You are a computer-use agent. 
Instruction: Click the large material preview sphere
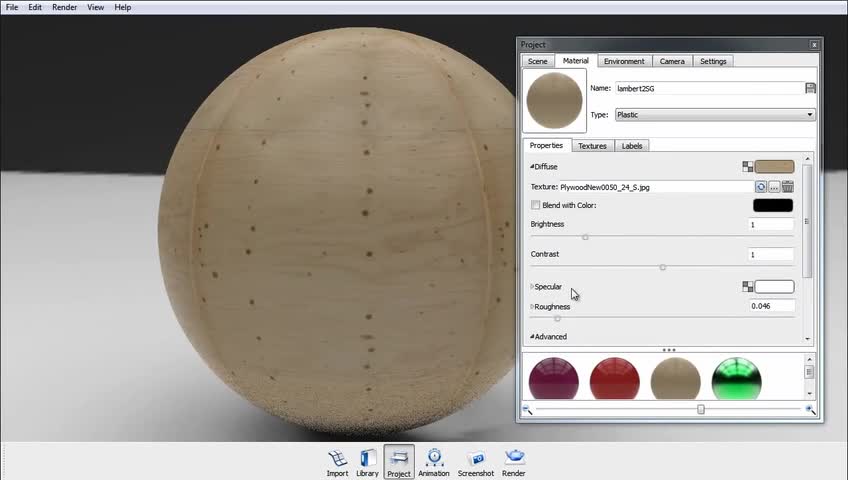click(x=554, y=101)
